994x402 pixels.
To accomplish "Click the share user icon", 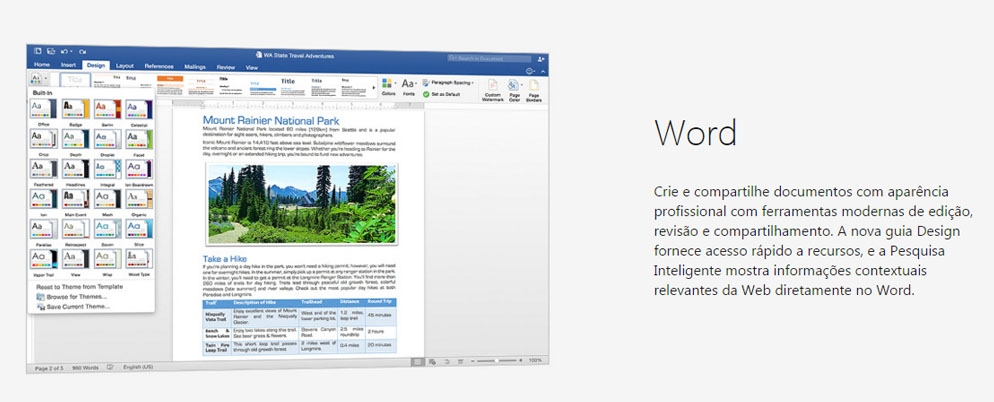I will pos(541,58).
